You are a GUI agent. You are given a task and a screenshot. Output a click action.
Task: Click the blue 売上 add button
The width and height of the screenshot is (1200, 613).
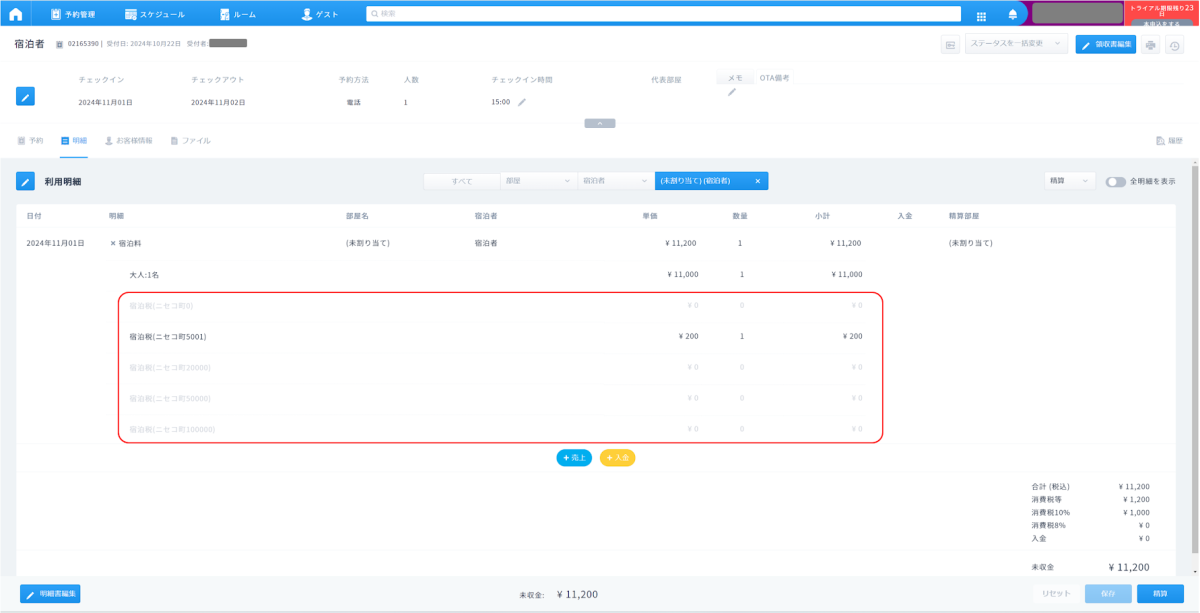(x=574, y=458)
